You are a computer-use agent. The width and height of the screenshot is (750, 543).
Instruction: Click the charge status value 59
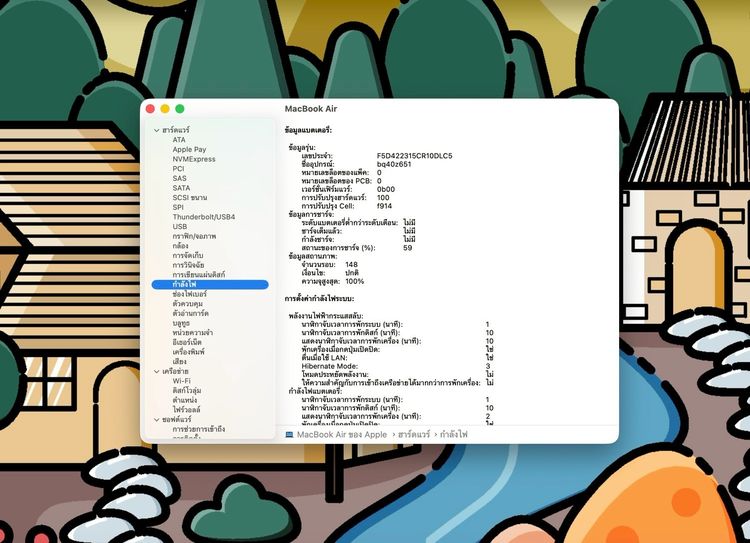coord(408,248)
